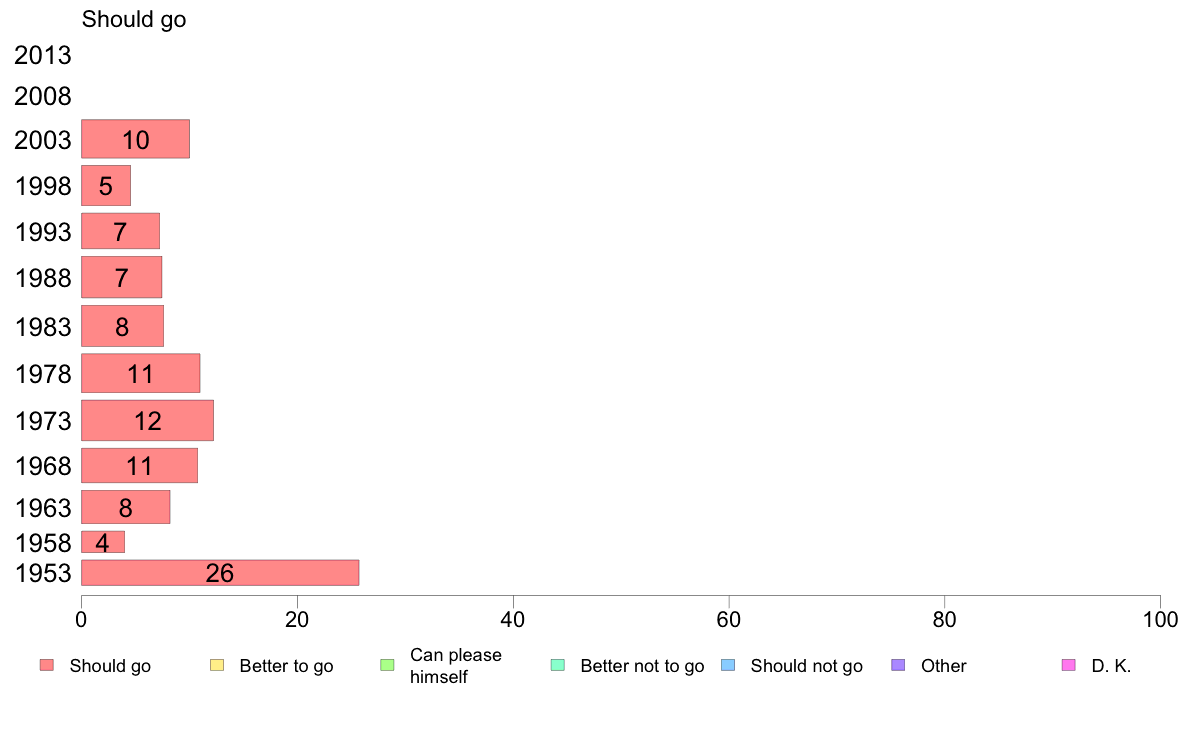Select the 1958 bar labeled 4

103,542
